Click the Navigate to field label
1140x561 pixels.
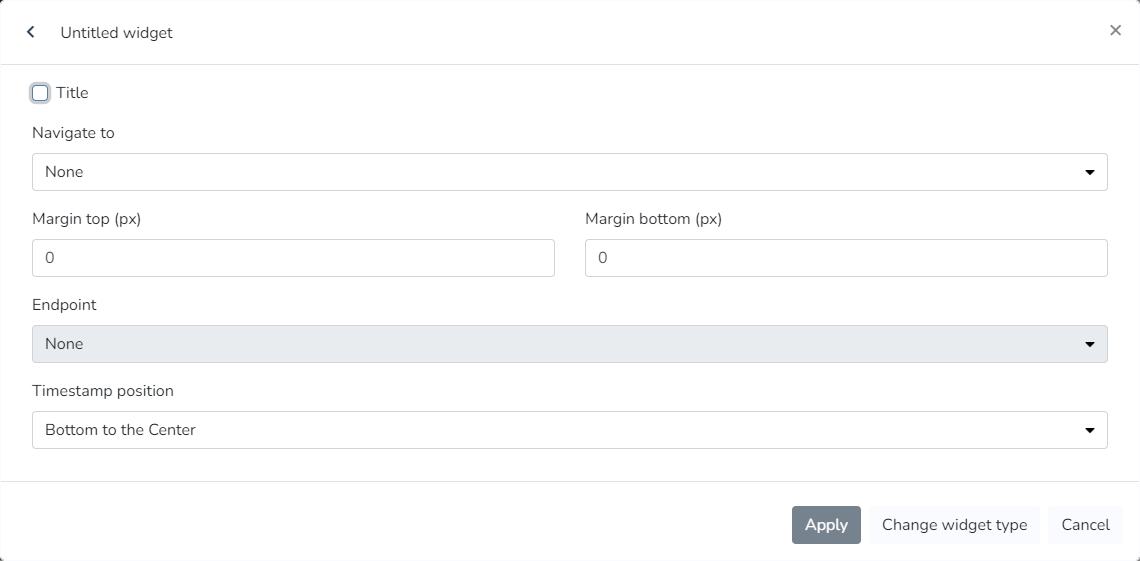coord(73,133)
